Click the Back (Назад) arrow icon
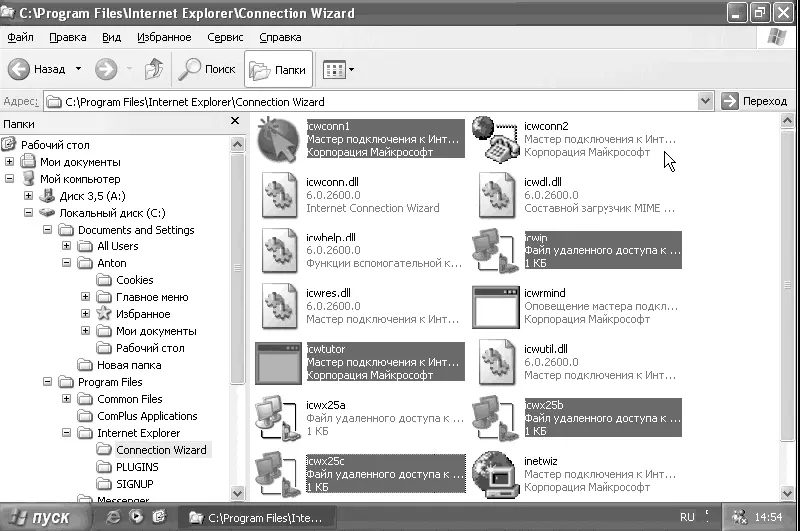 click(19, 69)
